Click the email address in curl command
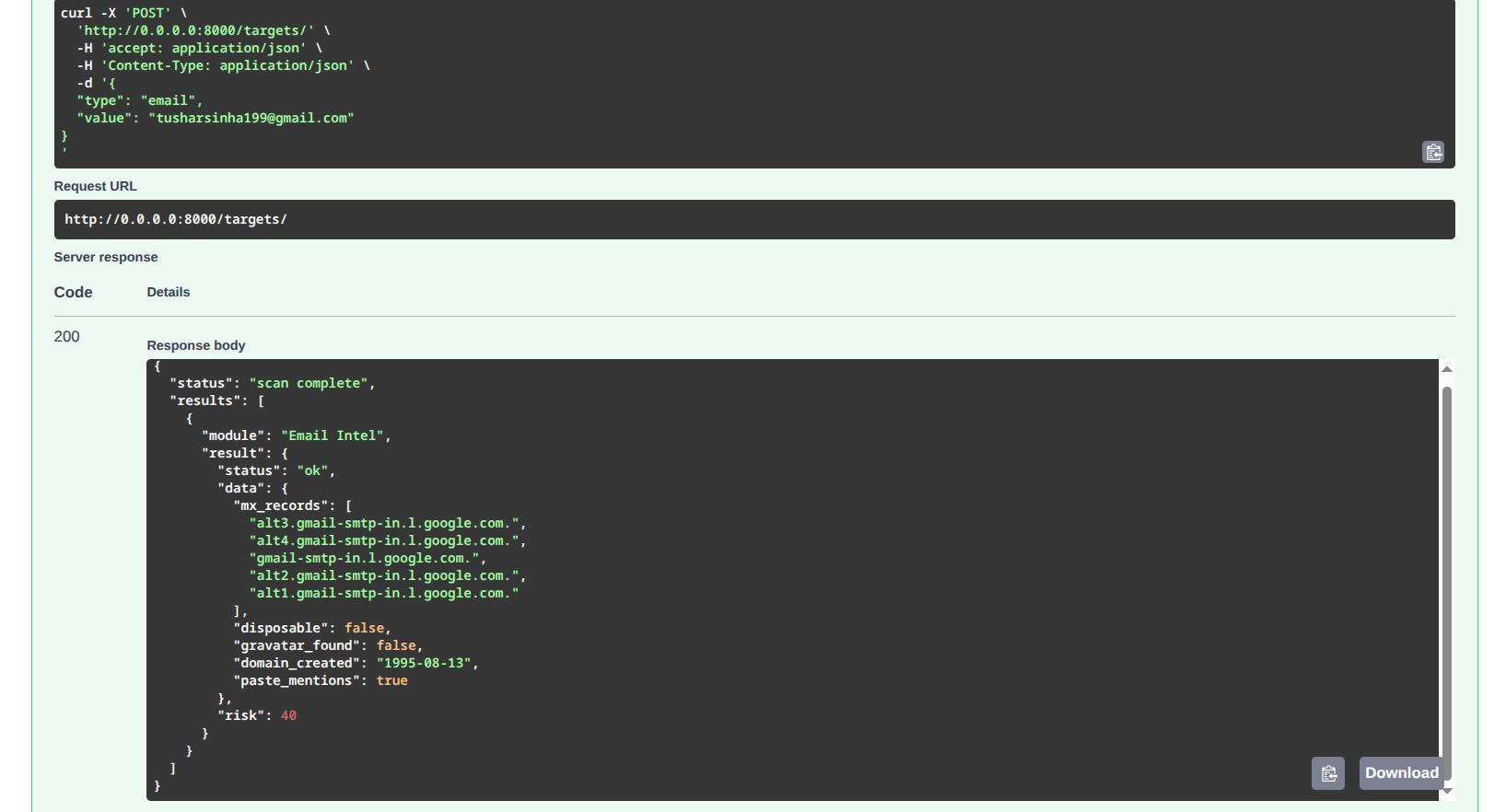This screenshot has width=1506, height=812. [251, 118]
